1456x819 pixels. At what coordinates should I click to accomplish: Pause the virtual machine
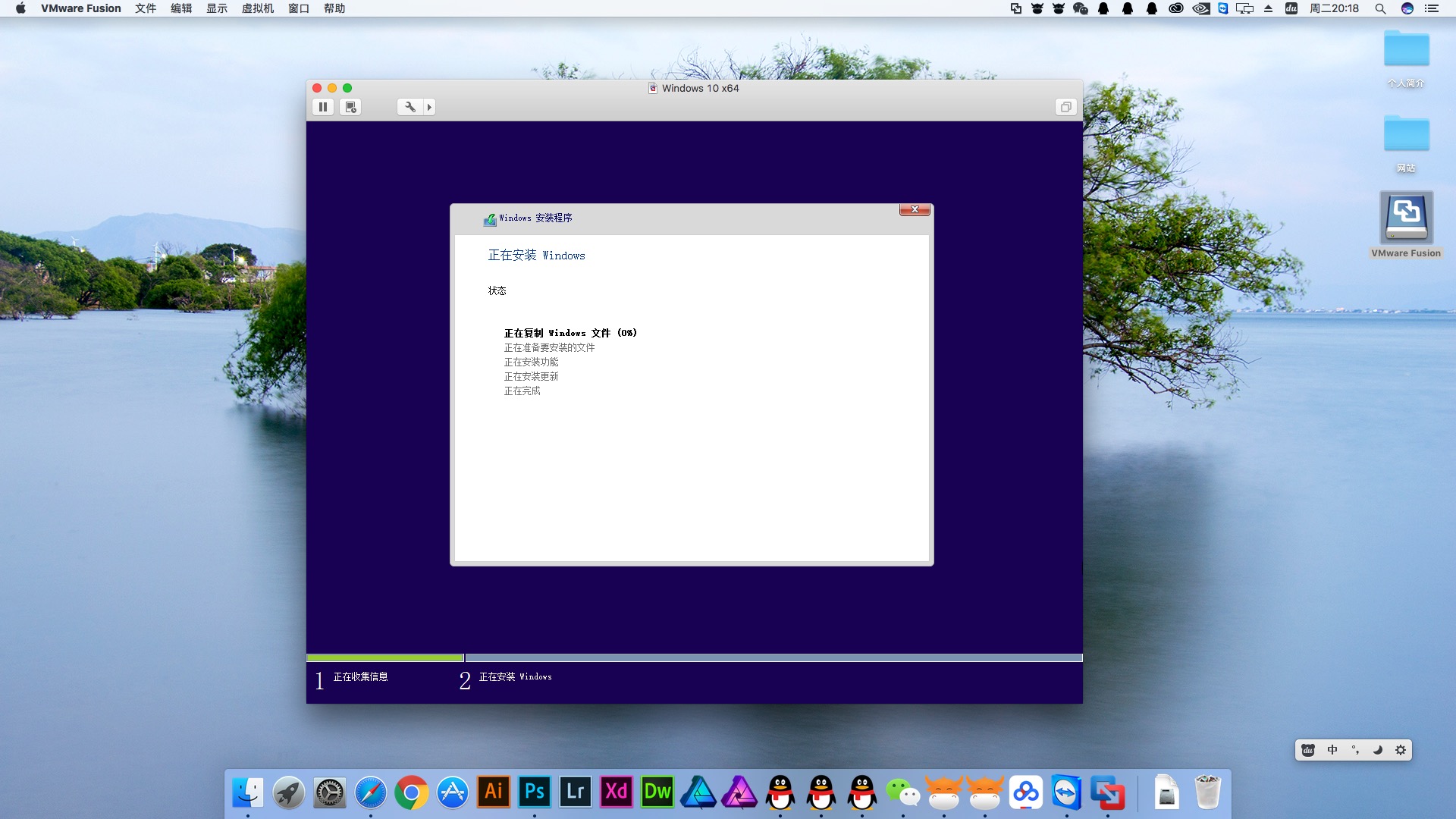323,107
